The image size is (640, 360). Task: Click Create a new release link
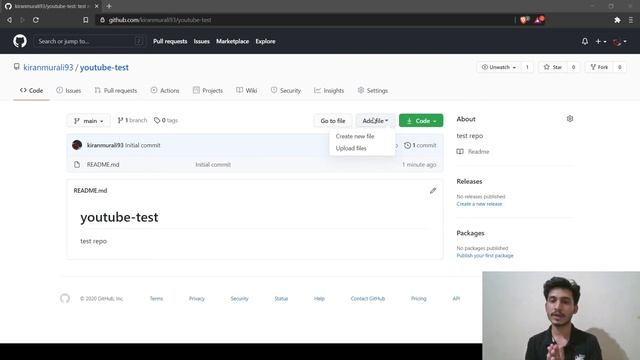tap(479, 204)
